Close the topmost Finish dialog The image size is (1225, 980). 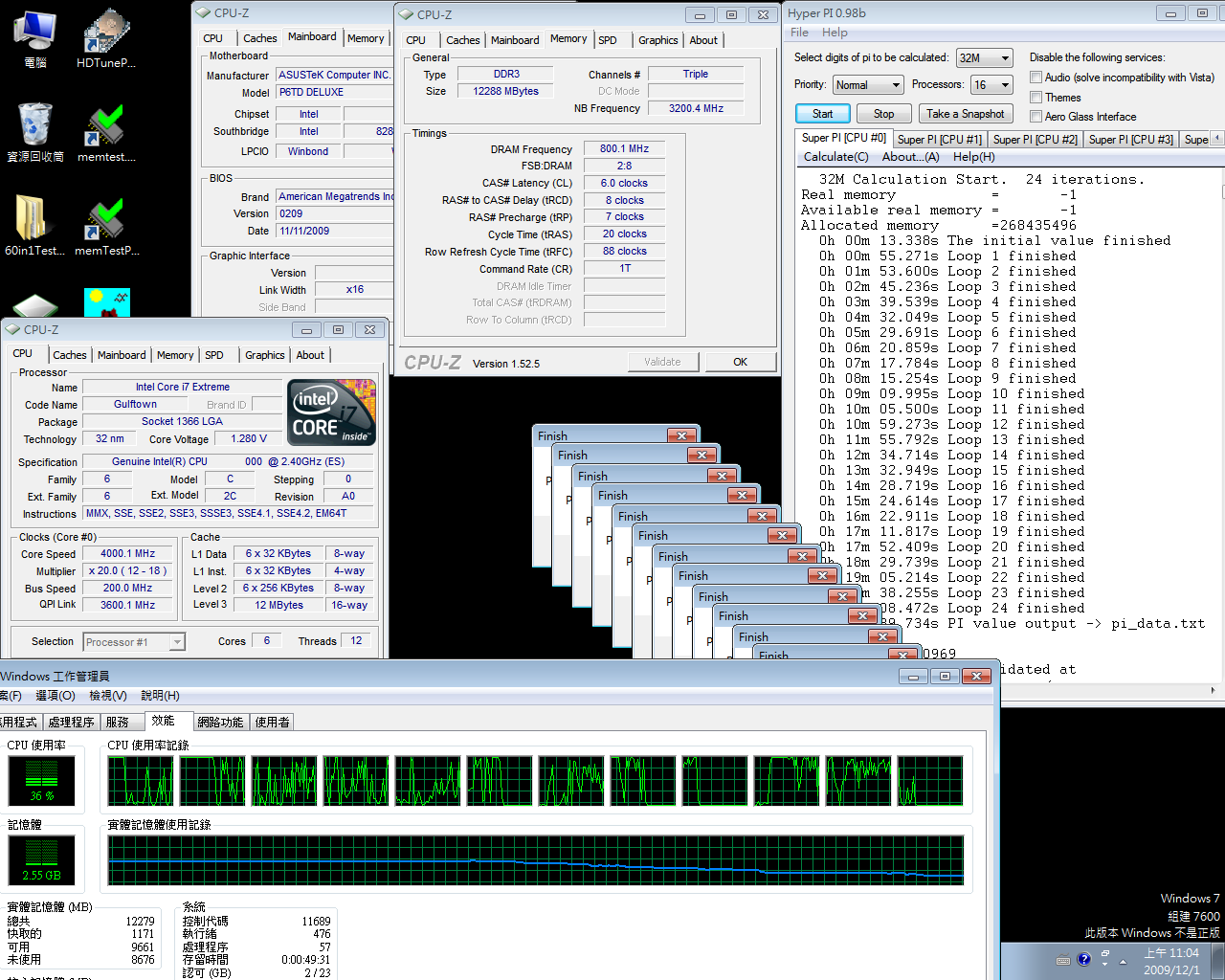(x=680, y=435)
